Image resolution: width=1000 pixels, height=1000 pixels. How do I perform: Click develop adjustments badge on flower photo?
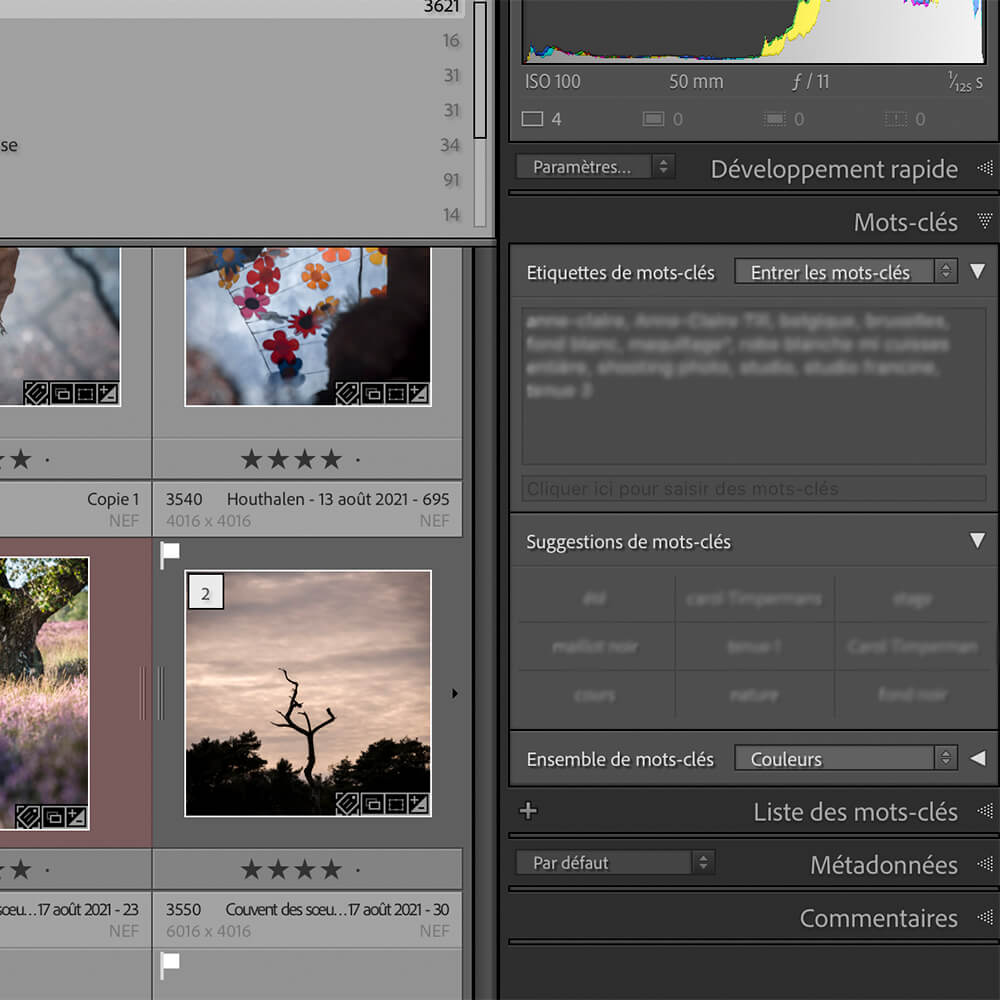coord(418,393)
